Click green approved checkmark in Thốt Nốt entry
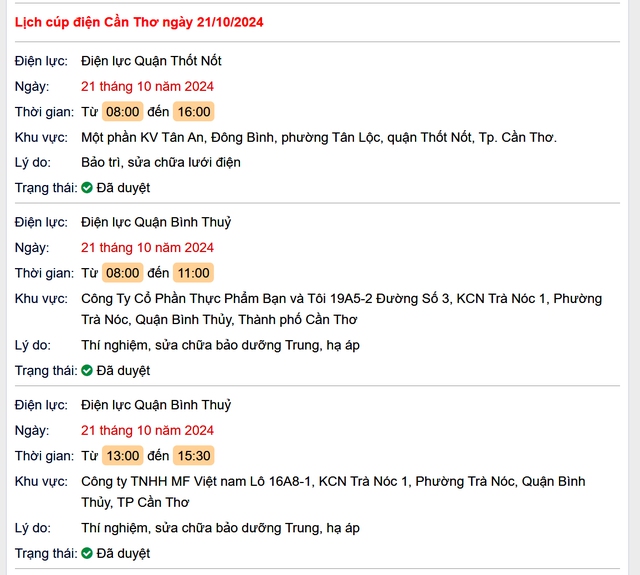The width and height of the screenshot is (640, 575). click(87, 188)
